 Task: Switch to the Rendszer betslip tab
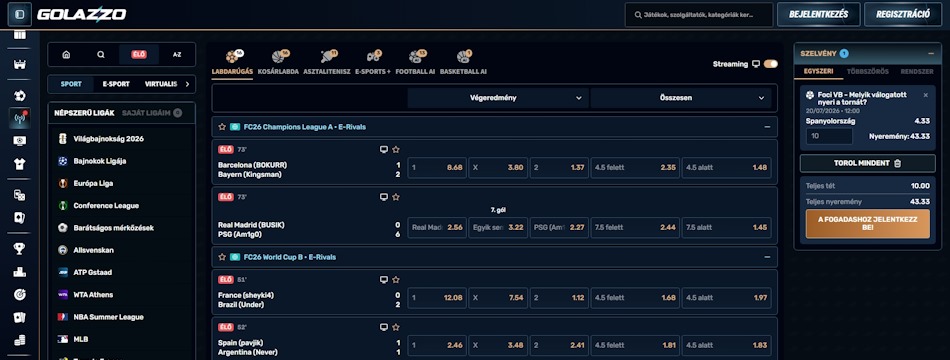(917, 72)
